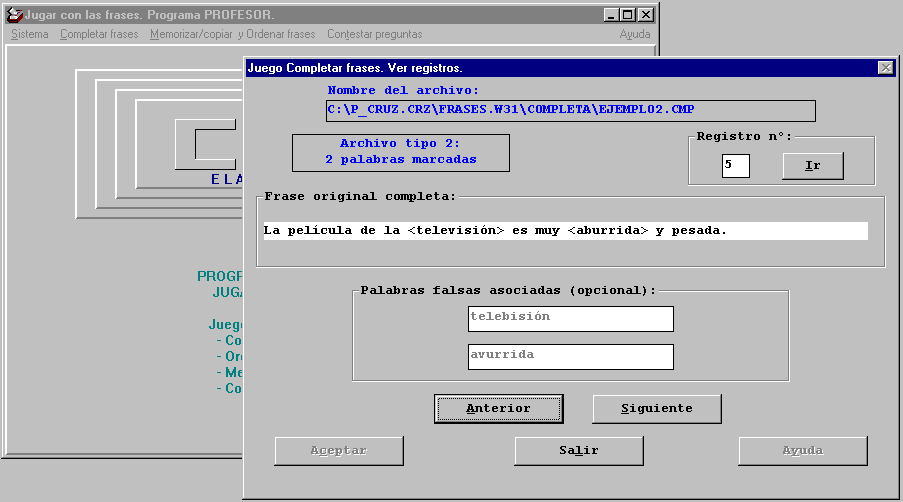Click the Aceptar button
Viewport: 903px width, 502px height.
pyautogui.click(x=339, y=451)
